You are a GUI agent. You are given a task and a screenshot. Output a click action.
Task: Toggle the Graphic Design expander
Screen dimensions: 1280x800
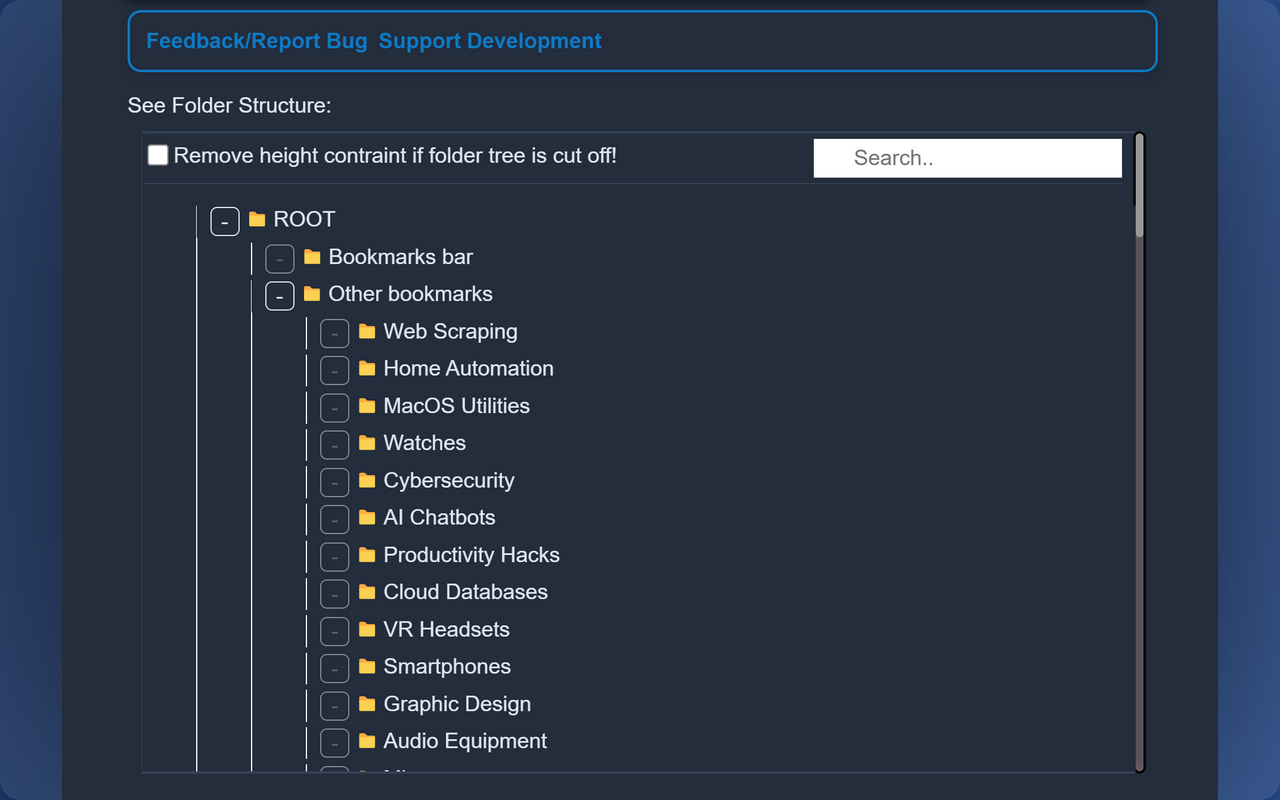tap(335, 705)
